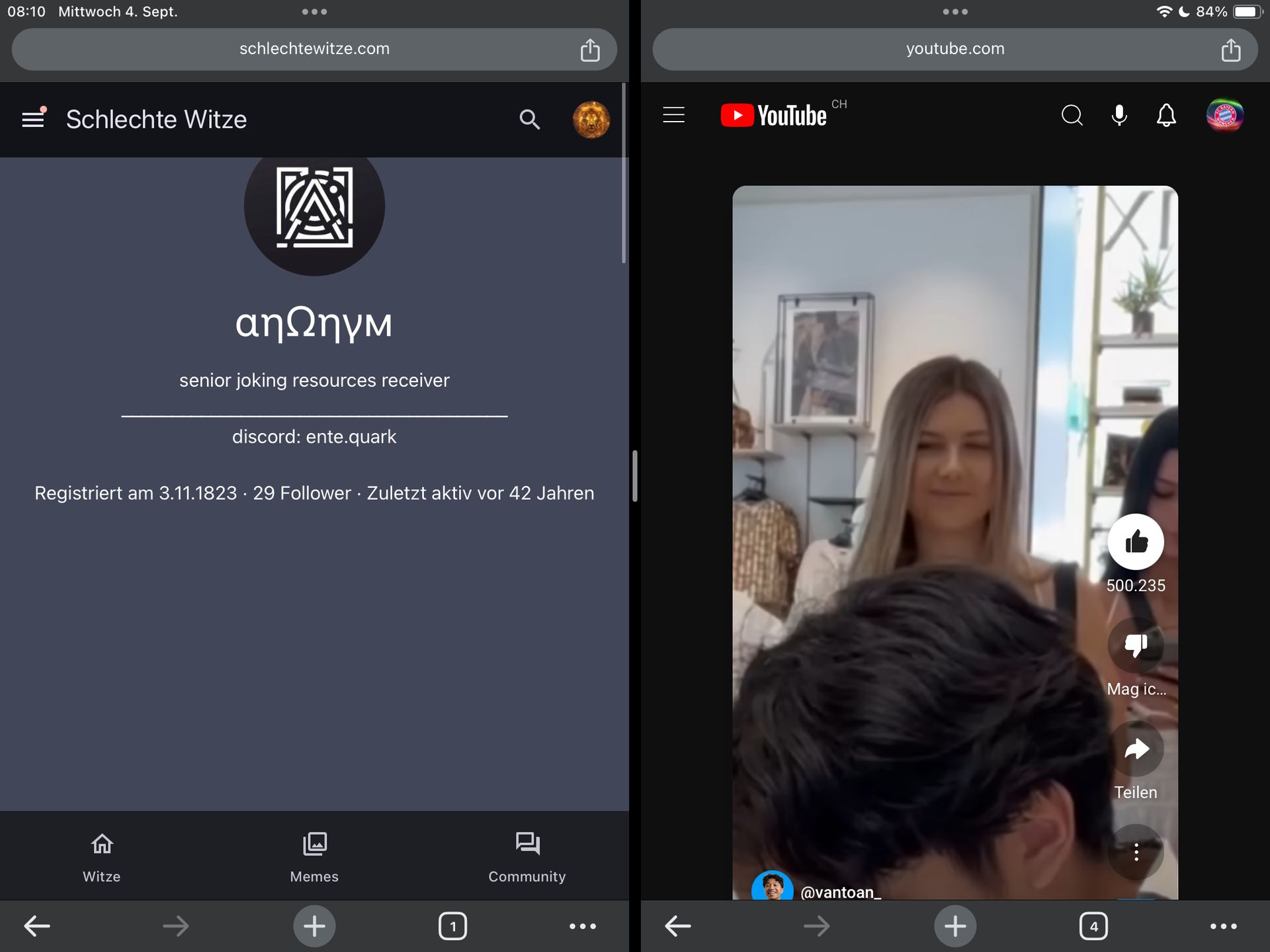Dislike the Short with thumbs down
The image size is (1270, 952).
[x=1136, y=645]
